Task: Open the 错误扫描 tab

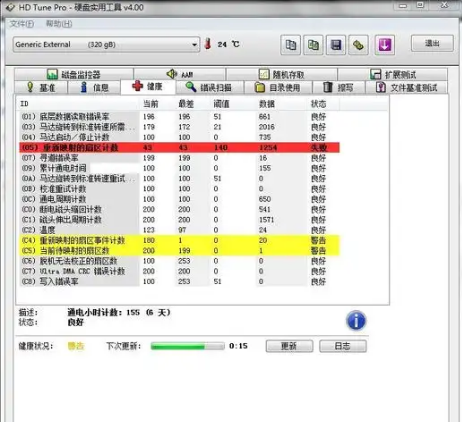Action: tap(210, 87)
